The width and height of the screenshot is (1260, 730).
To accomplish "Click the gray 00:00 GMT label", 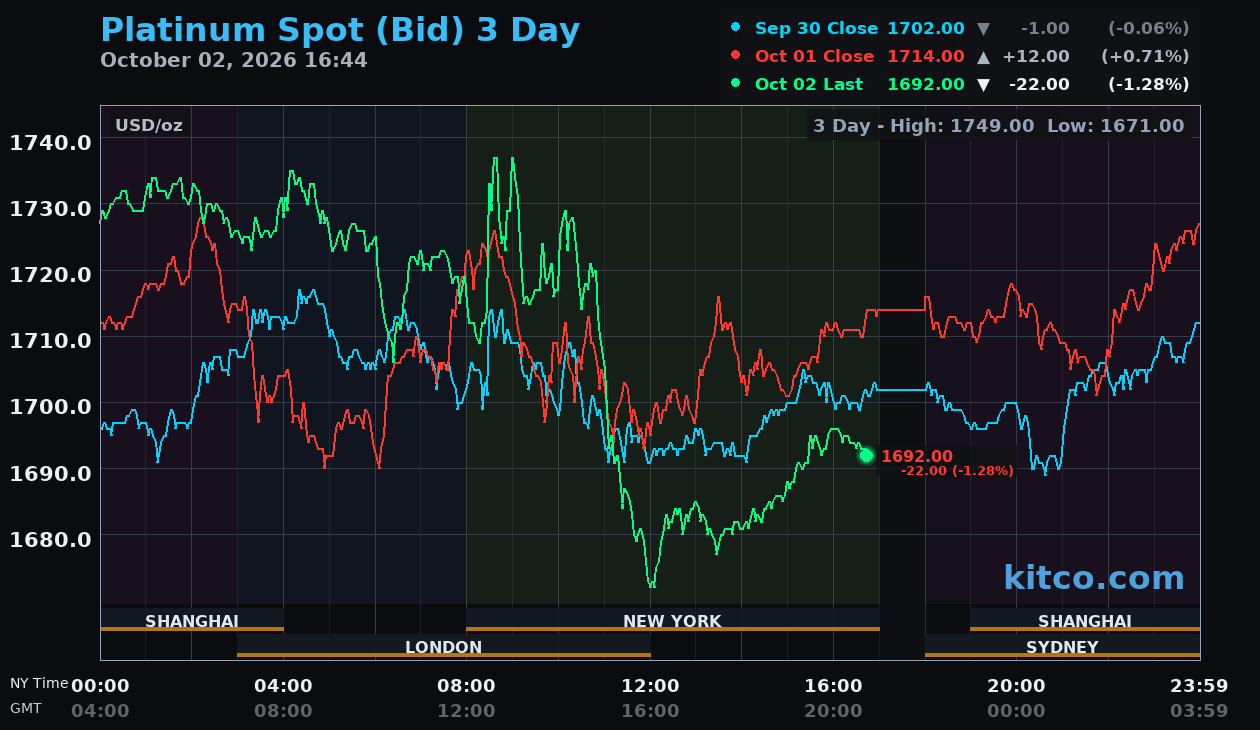I will pyautogui.click(x=1016, y=711).
